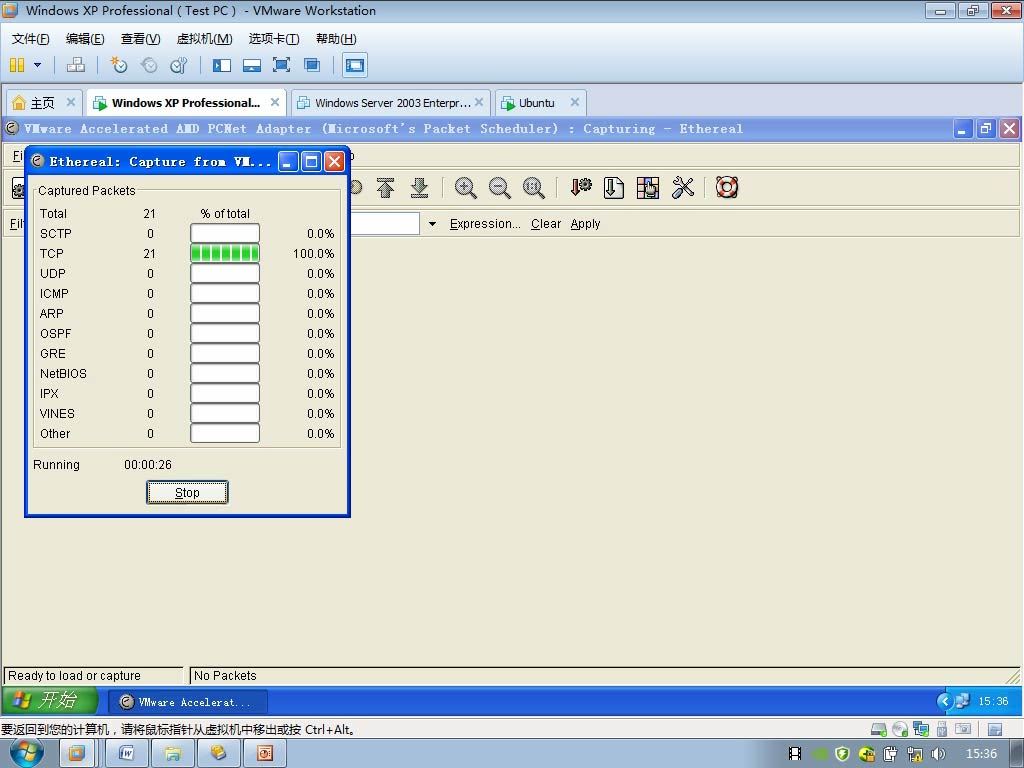
Task: Open Word from the host taskbar
Action: click(x=126, y=754)
